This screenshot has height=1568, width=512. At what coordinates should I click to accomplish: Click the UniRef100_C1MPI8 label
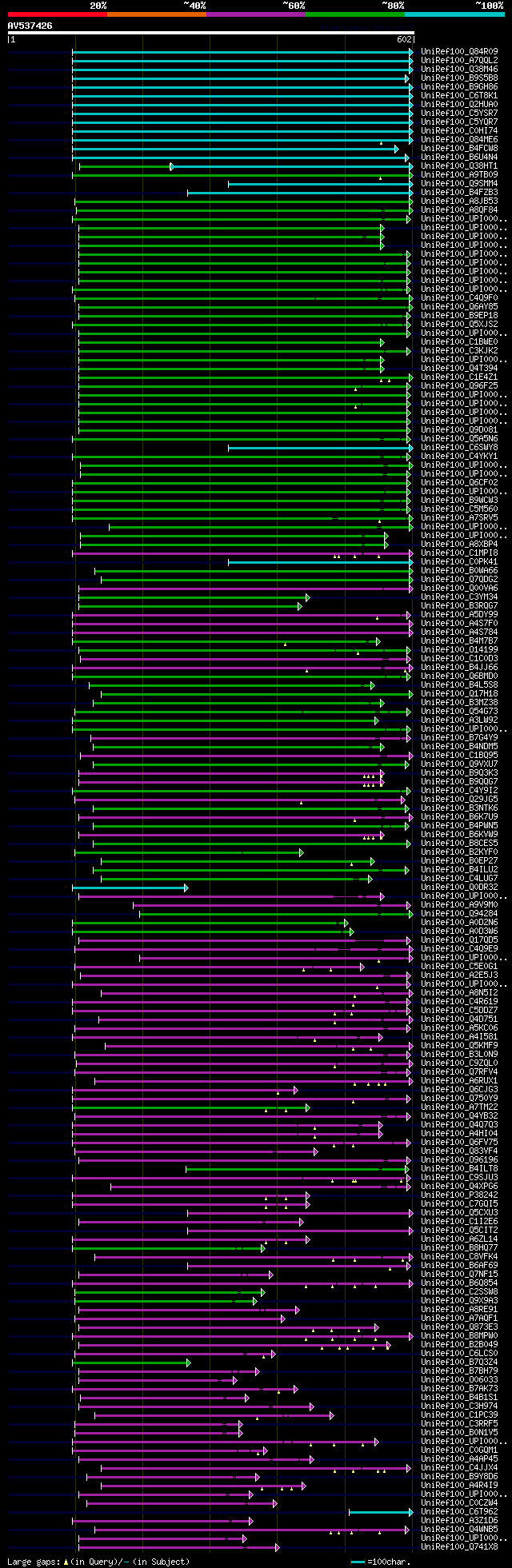coord(459,553)
